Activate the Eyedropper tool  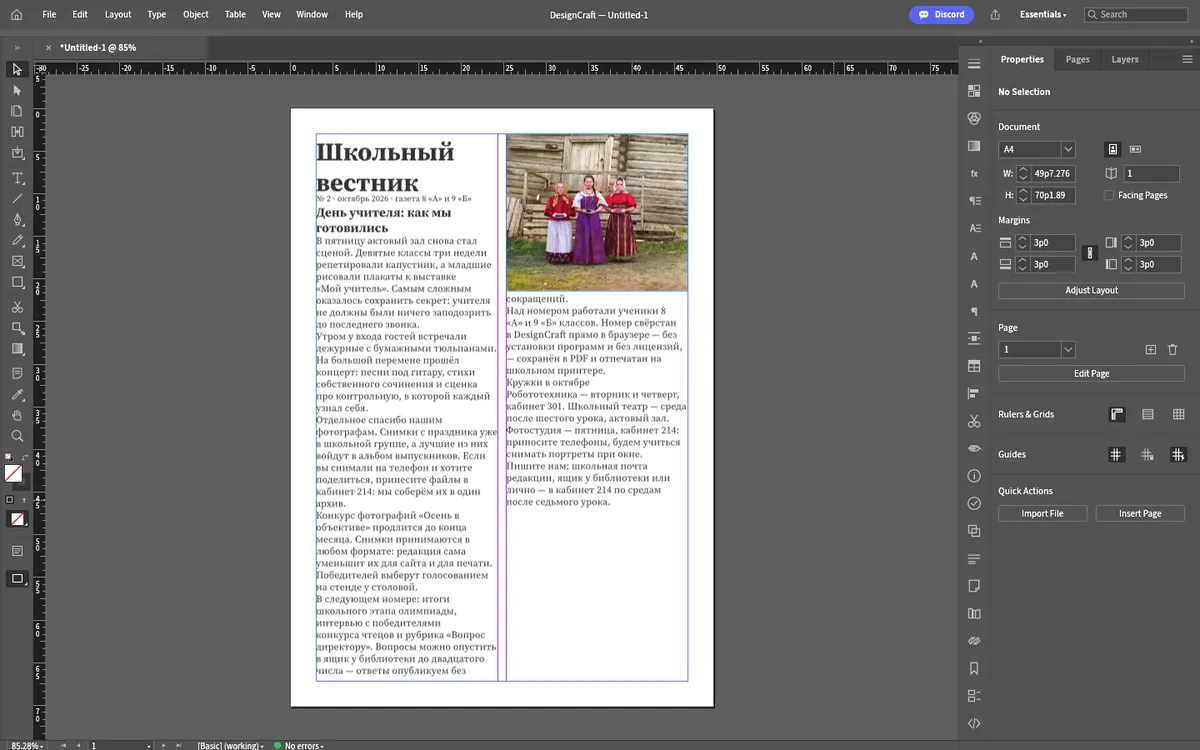click(17, 394)
